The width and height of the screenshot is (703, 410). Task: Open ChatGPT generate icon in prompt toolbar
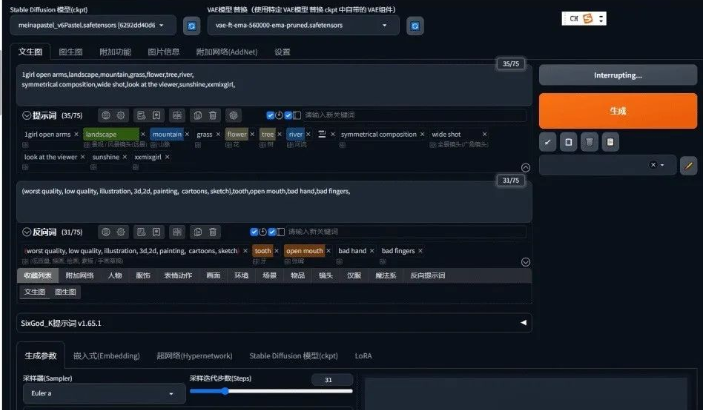(233, 115)
